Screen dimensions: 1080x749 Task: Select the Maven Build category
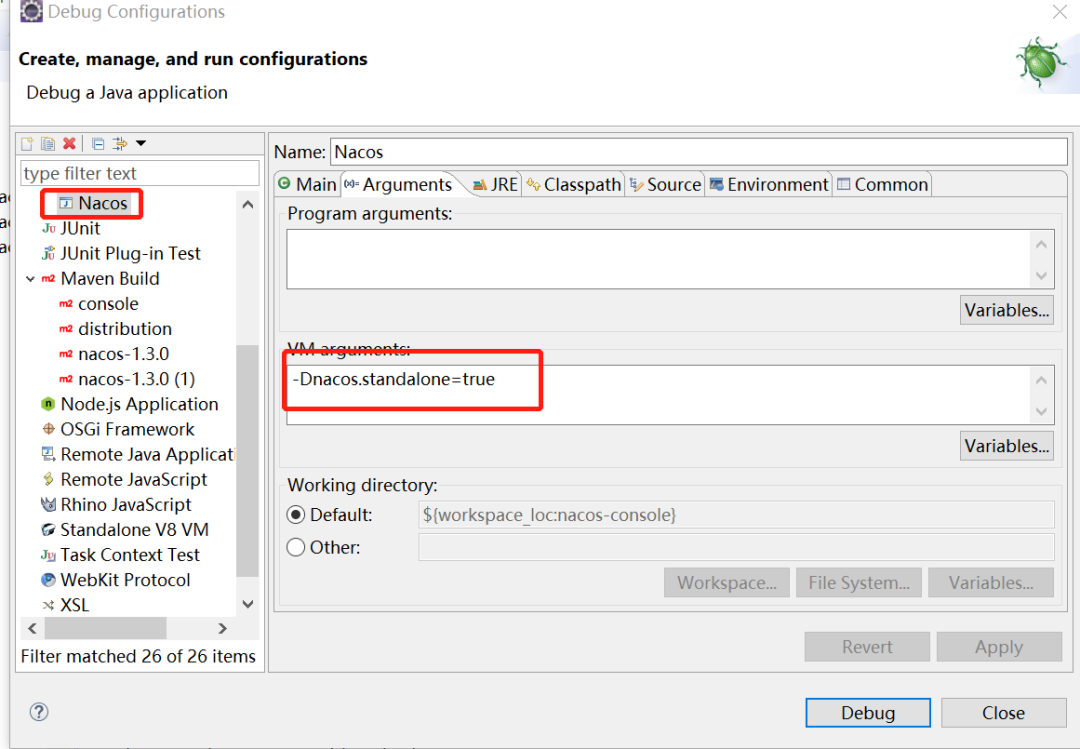[x=101, y=278]
